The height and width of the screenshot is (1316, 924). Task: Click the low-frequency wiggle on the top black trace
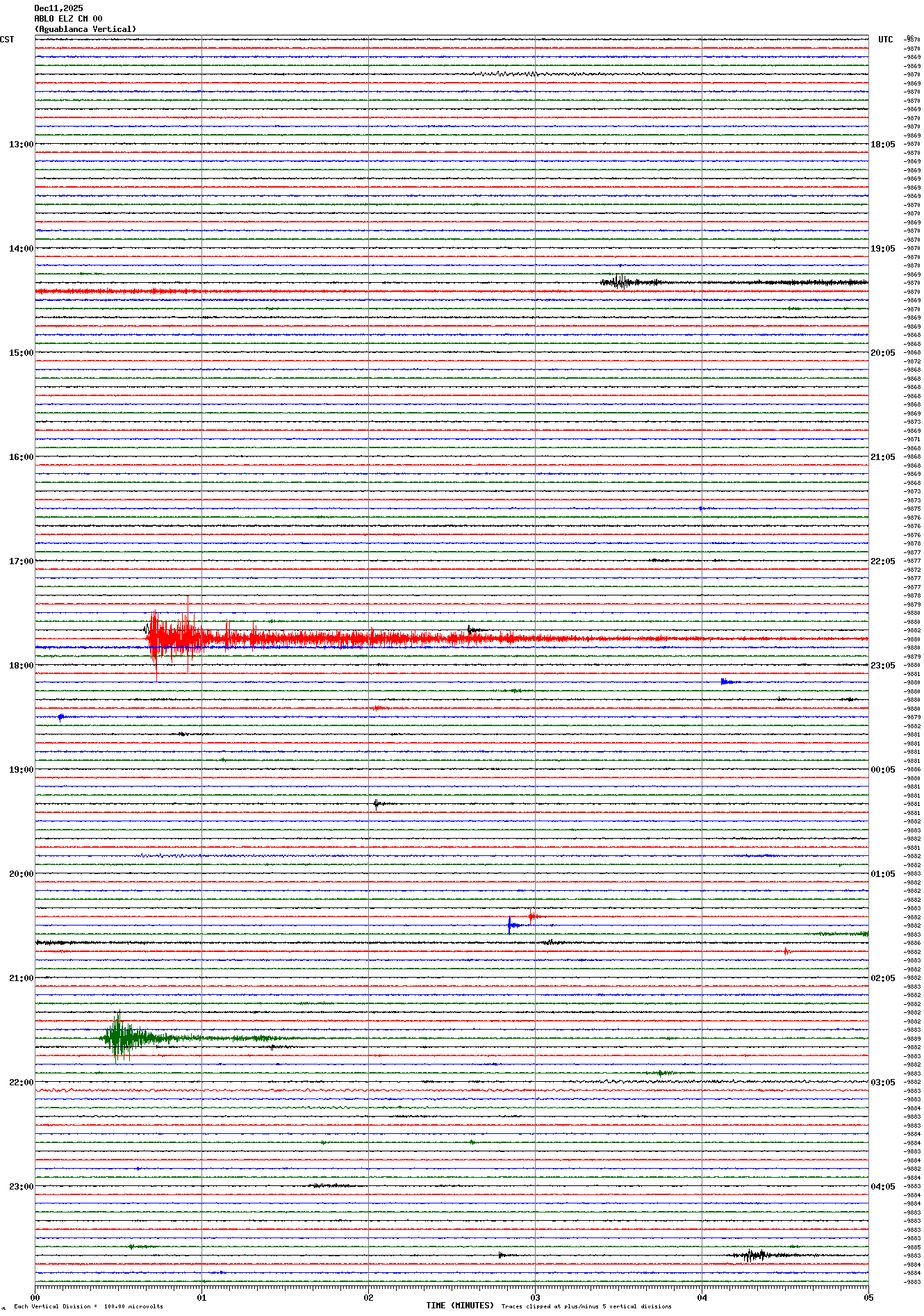(x=507, y=74)
